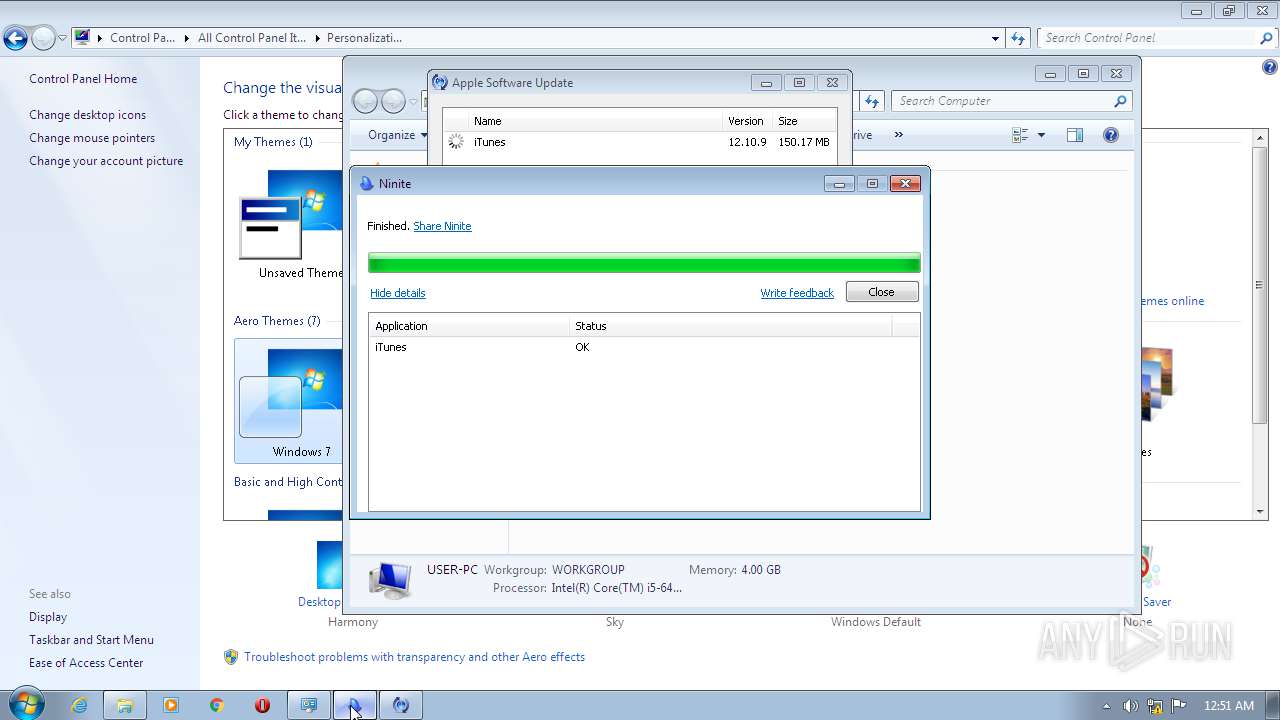Toggle the preview pane icon
Viewport: 1280px width, 720px height.
tap(1075, 135)
